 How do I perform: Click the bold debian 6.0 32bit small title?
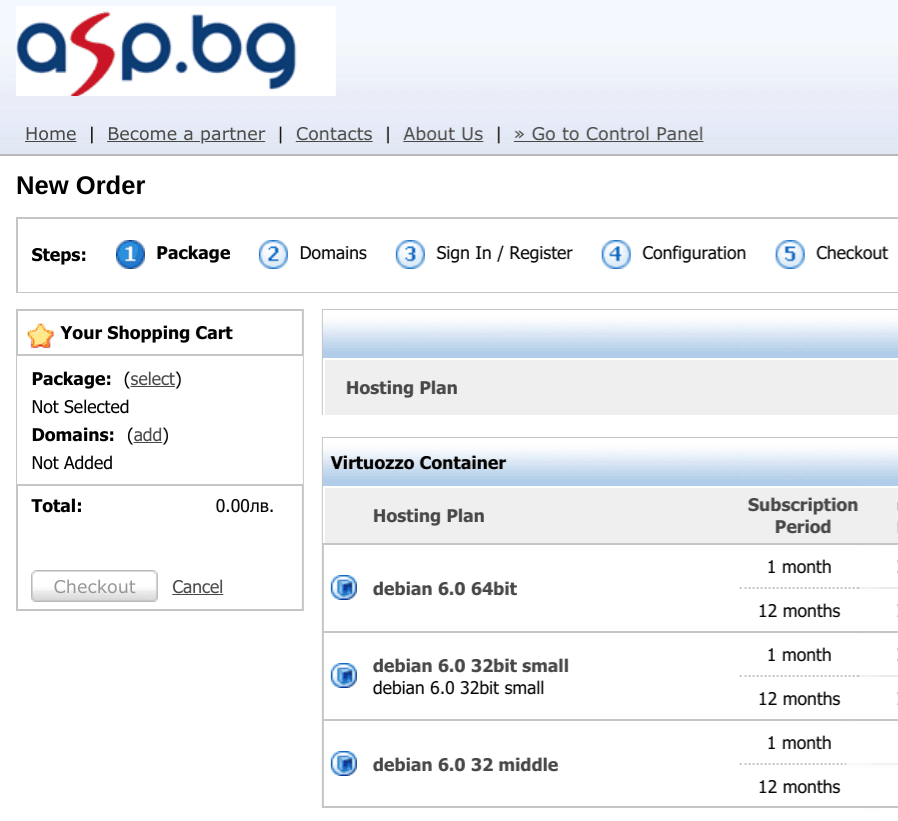tap(471, 666)
